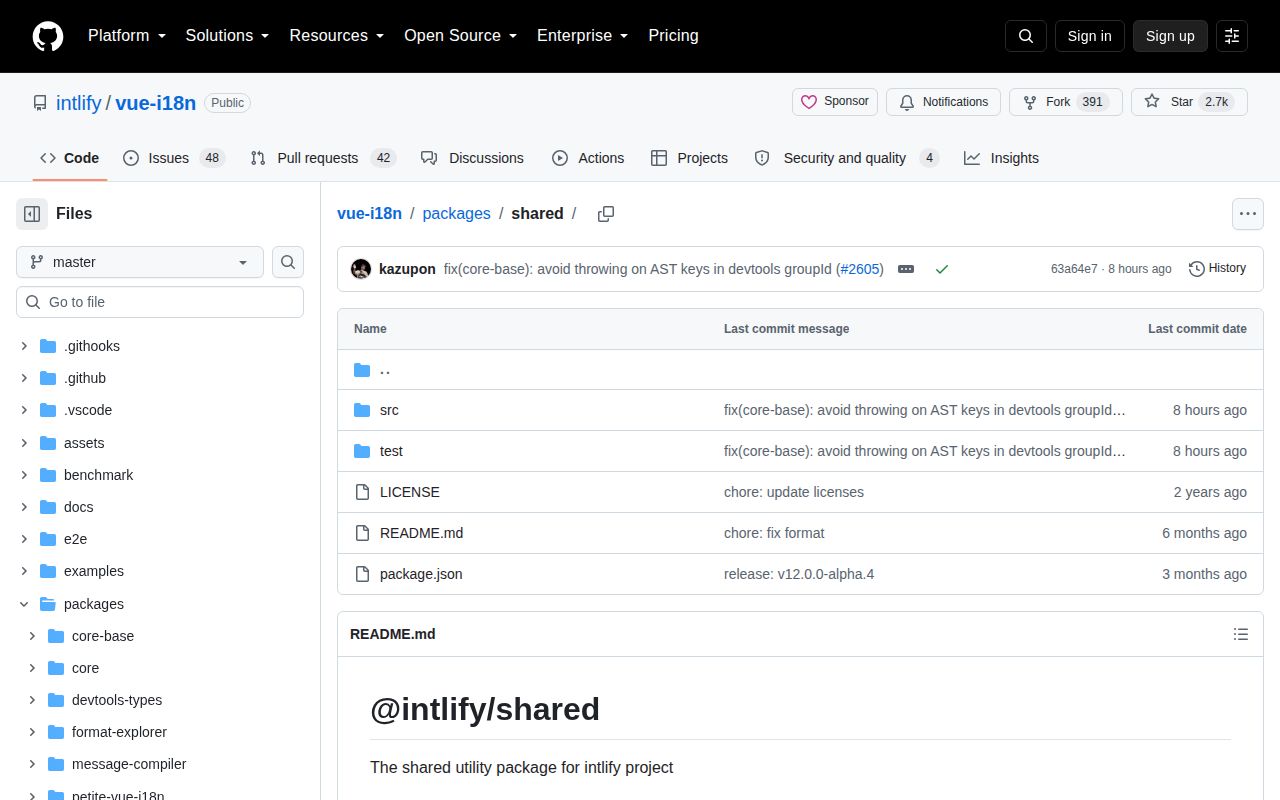Switch to the Pull requests tab

tap(323, 158)
